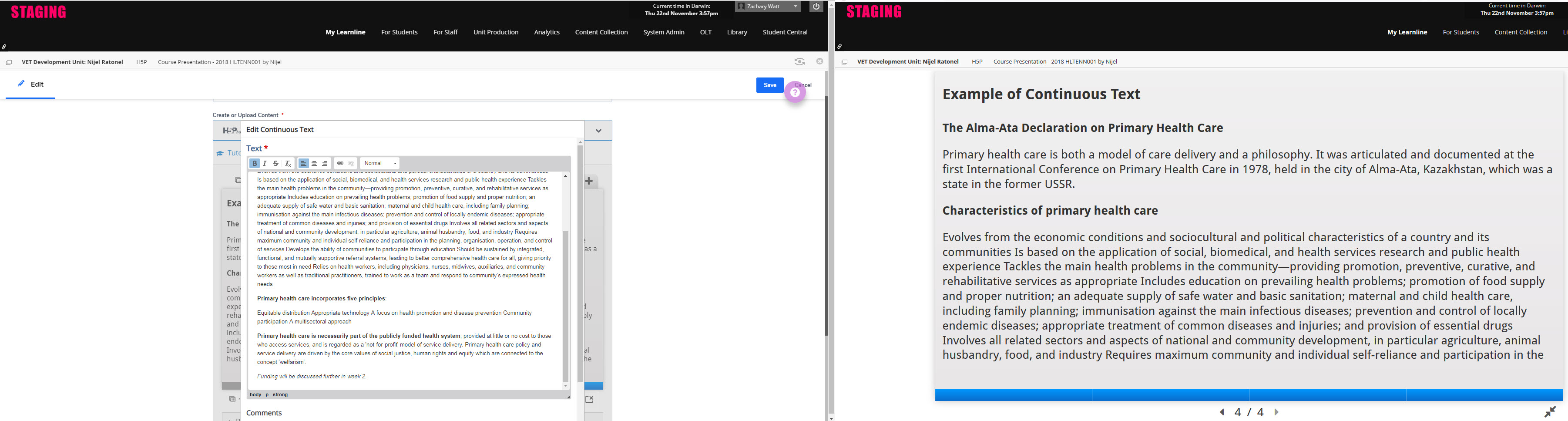
Task: Open the OLT menu
Action: [705, 32]
